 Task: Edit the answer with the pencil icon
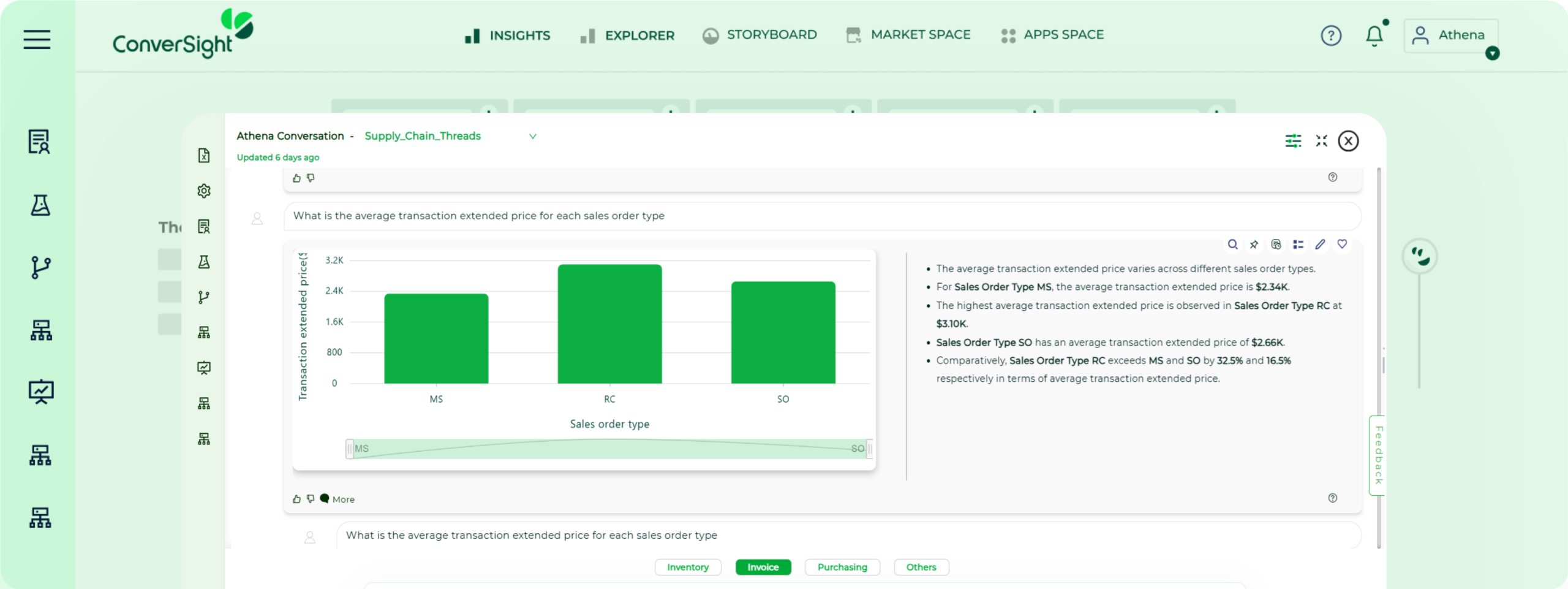(1320, 244)
